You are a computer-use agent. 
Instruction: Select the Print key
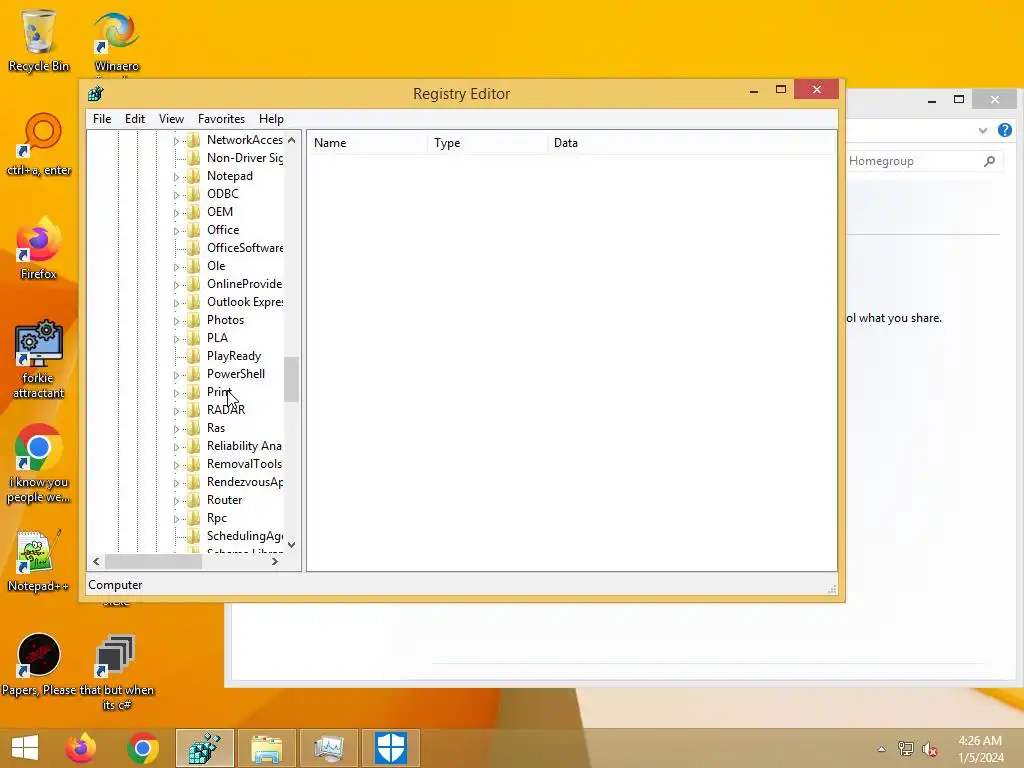coord(219,392)
